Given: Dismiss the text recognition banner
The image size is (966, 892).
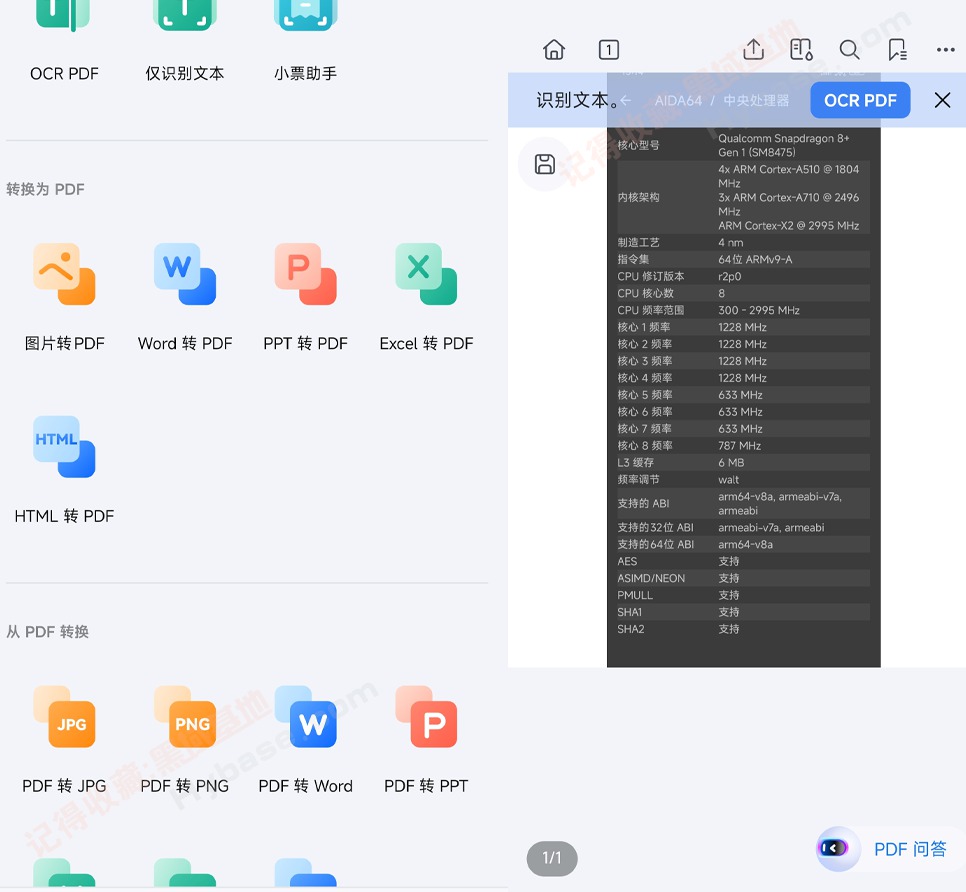Looking at the screenshot, I should point(942,100).
